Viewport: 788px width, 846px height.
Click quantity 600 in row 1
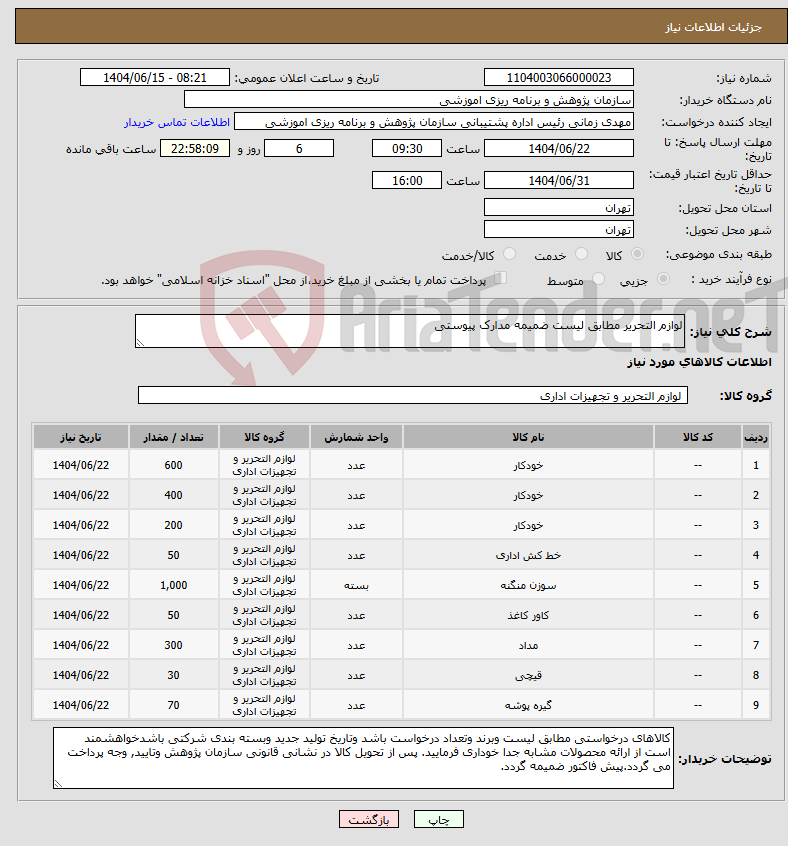tap(173, 465)
